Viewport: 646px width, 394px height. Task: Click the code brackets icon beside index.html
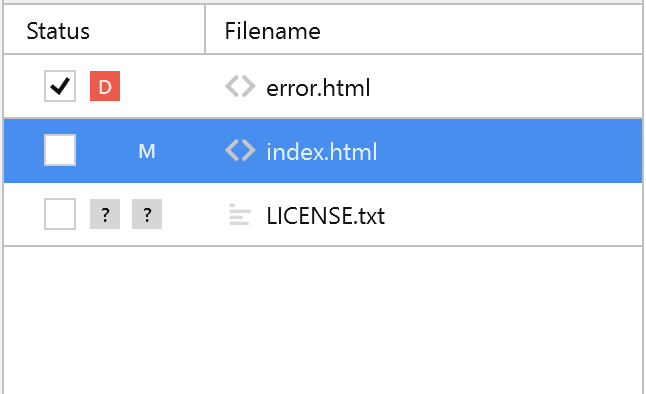[240, 150]
